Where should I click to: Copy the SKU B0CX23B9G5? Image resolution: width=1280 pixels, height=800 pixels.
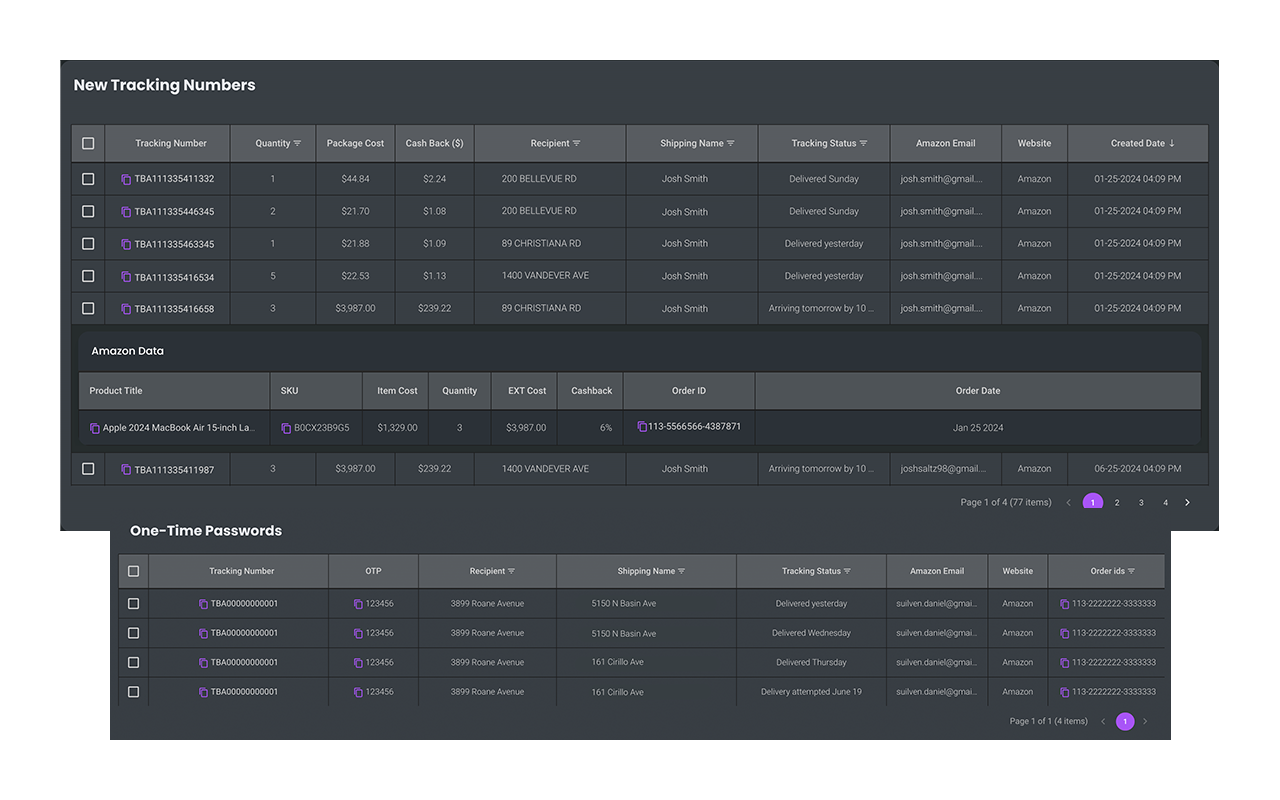pyautogui.click(x=286, y=428)
